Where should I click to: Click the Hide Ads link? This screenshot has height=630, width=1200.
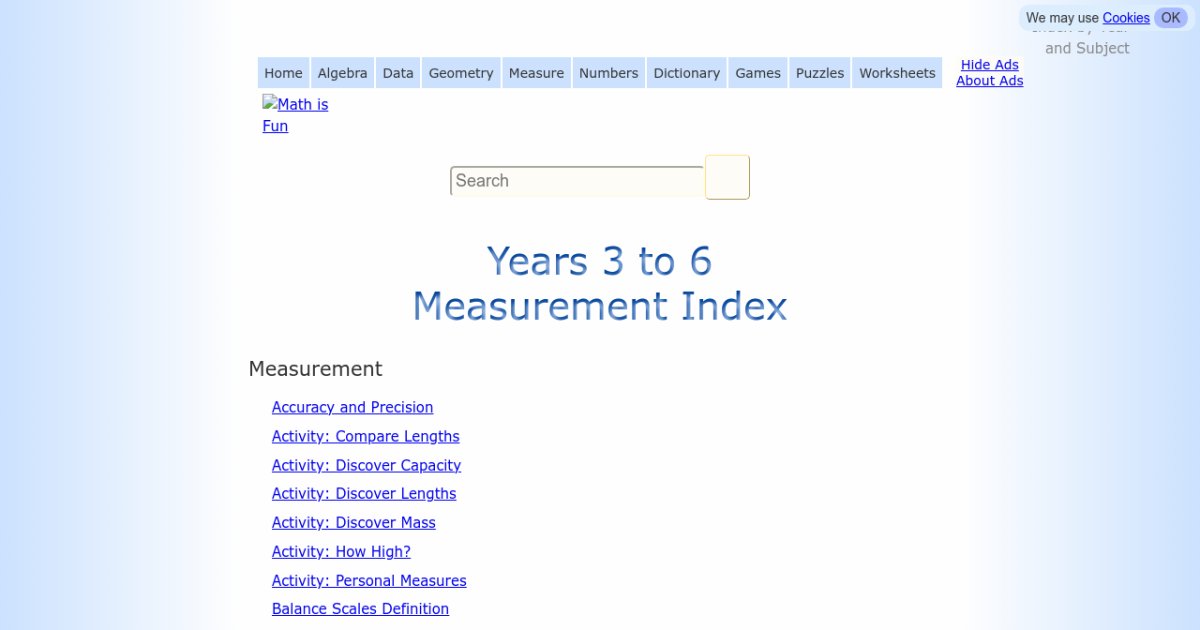click(989, 64)
